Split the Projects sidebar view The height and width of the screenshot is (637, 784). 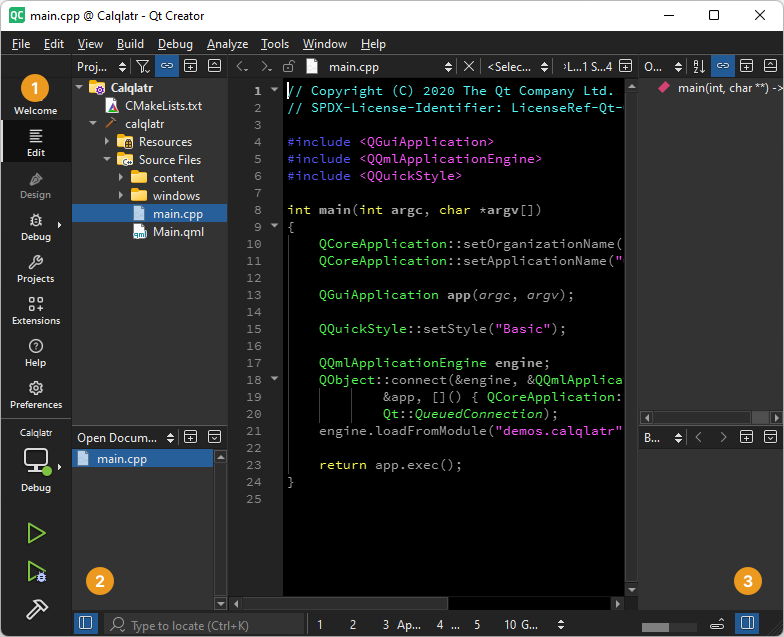tap(190, 66)
